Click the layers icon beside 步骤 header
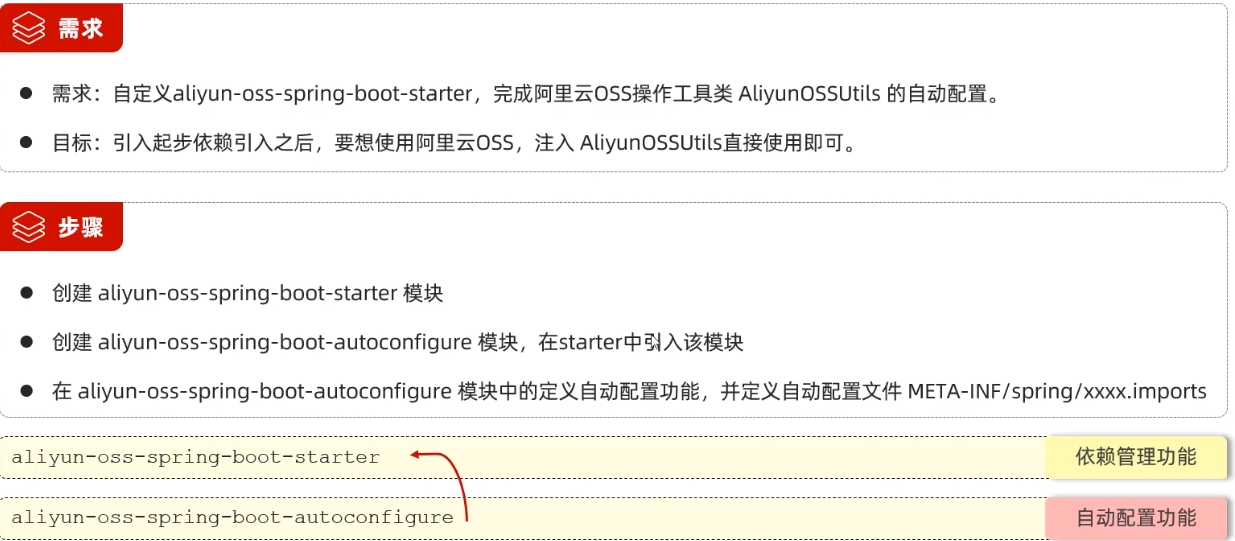The height and width of the screenshot is (541, 1235). pyautogui.click(x=28, y=228)
